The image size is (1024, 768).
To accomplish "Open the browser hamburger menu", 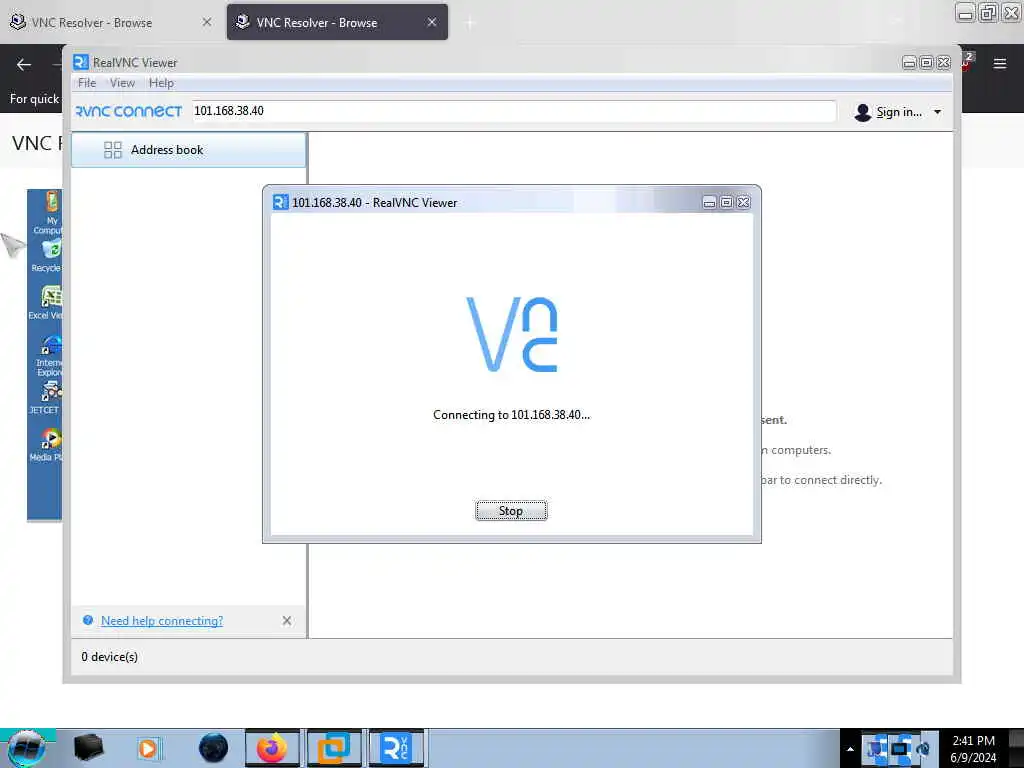I will coord(999,63).
